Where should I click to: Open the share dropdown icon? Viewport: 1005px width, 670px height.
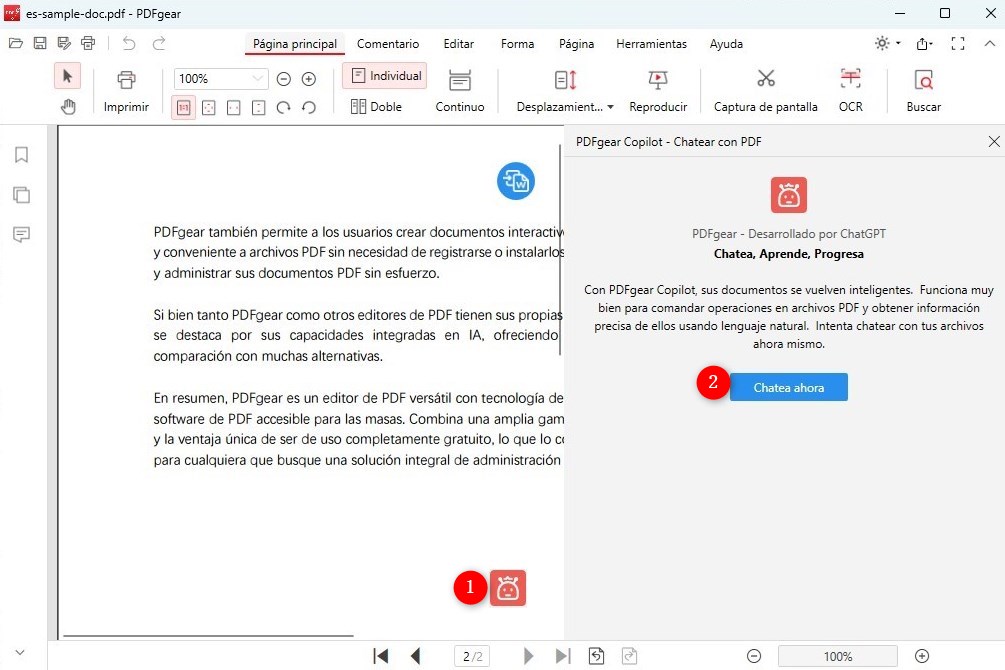[x=924, y=44]
